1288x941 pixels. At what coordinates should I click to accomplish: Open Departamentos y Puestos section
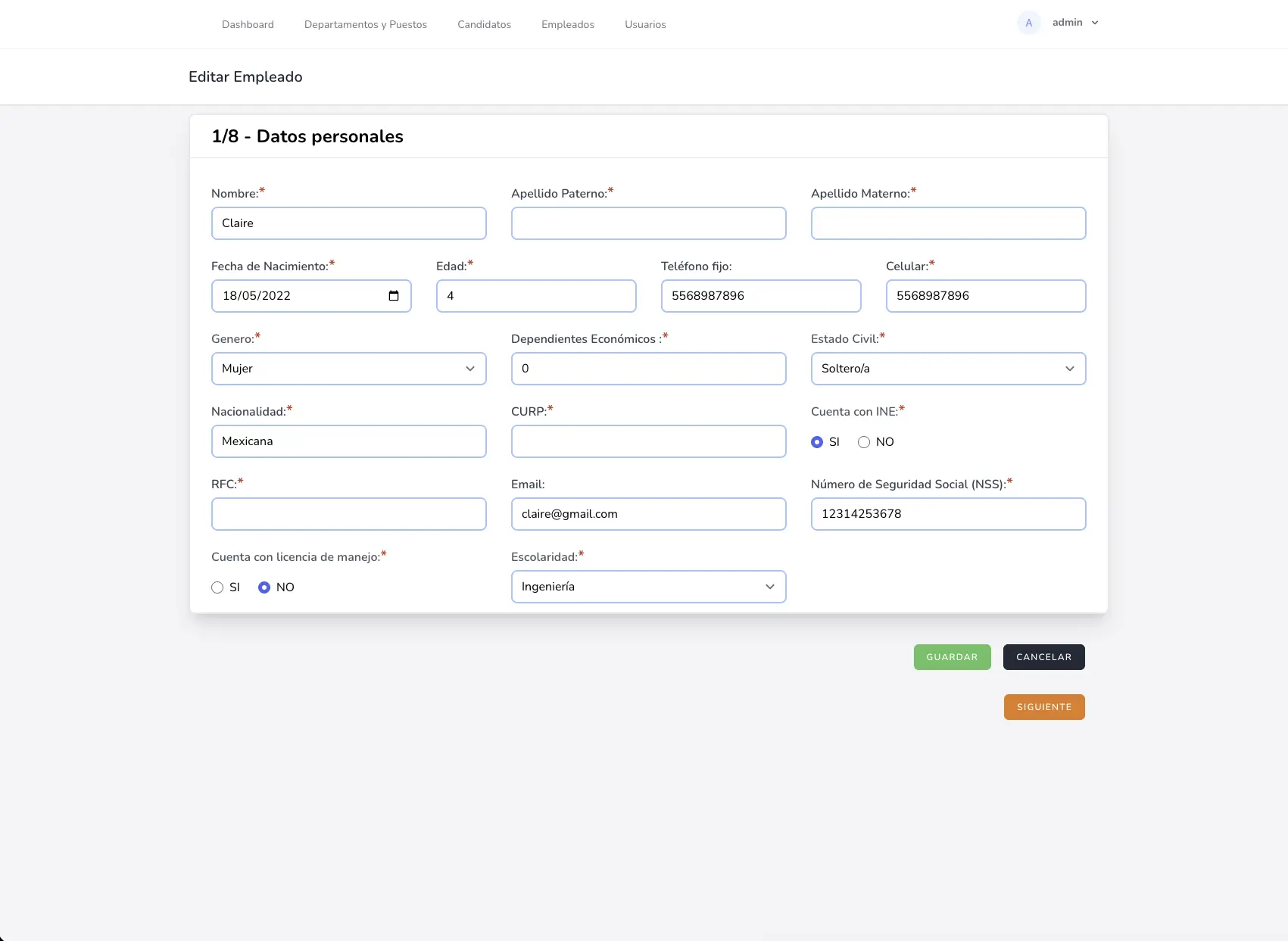[366, 24]
